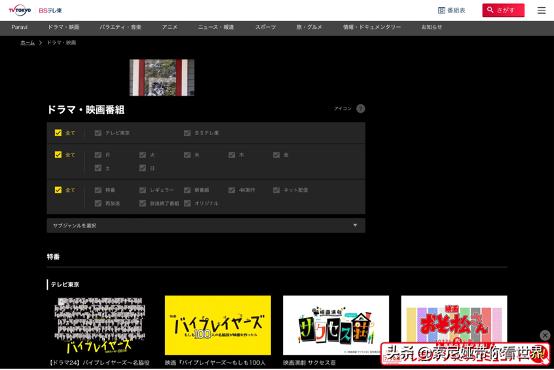
Task: Toggle the 全て checkbox in the weekday row
Action: (58, 155)
